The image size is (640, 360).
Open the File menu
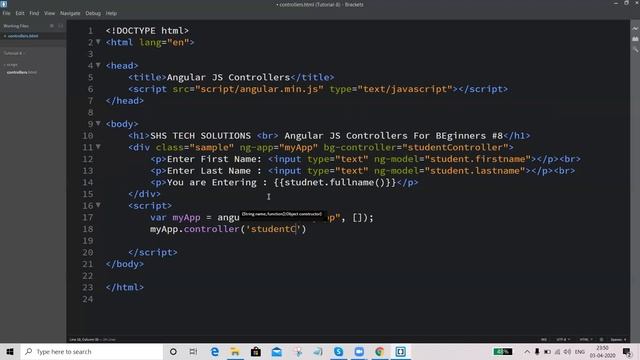pos(7,13)
